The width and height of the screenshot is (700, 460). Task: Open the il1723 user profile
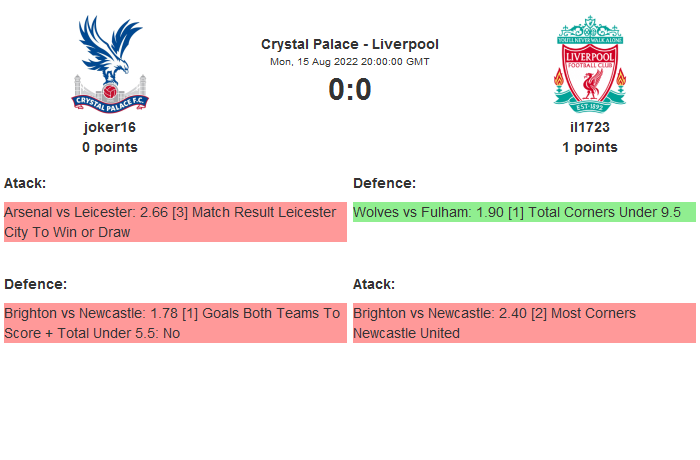tap(590, 127)
